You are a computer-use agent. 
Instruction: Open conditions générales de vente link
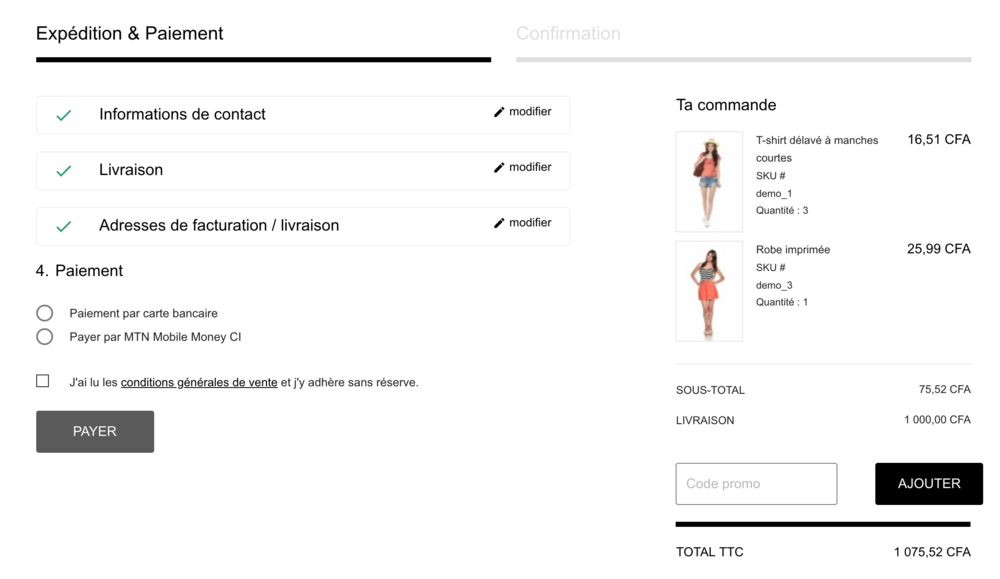click(199, 382)
